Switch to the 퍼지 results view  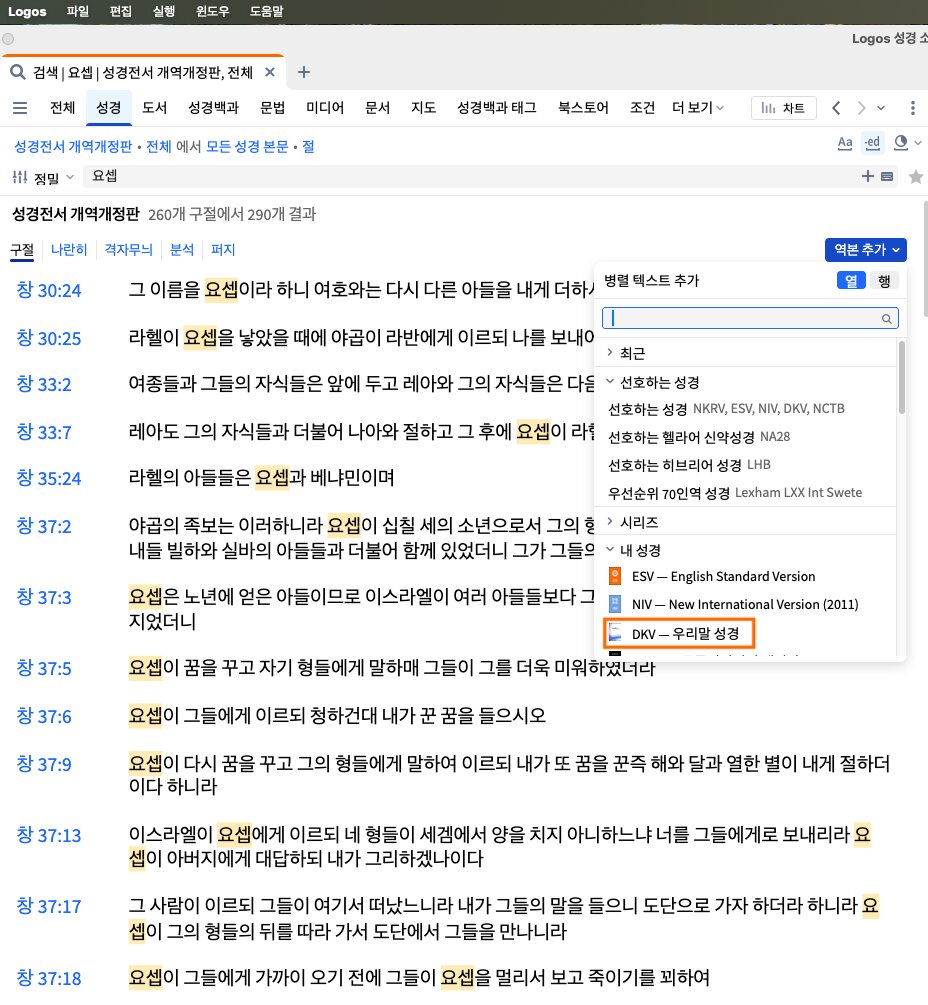(223, 249)
